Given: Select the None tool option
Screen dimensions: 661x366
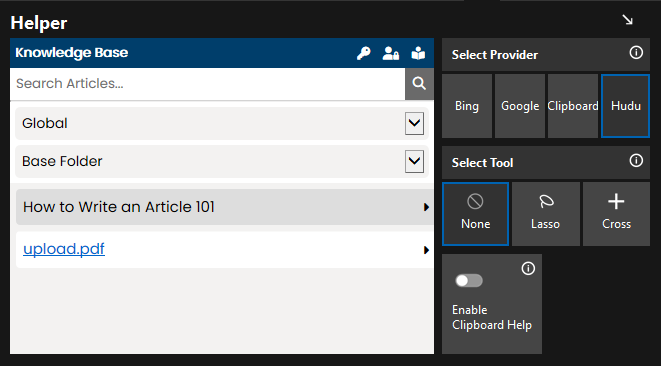Looking at the screenshot, I should point(475,214).
